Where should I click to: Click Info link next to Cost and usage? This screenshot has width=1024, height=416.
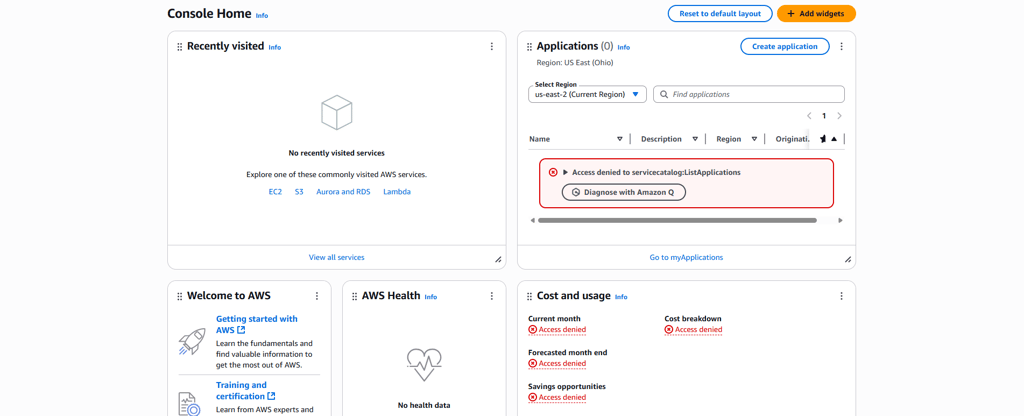point(621,297)
